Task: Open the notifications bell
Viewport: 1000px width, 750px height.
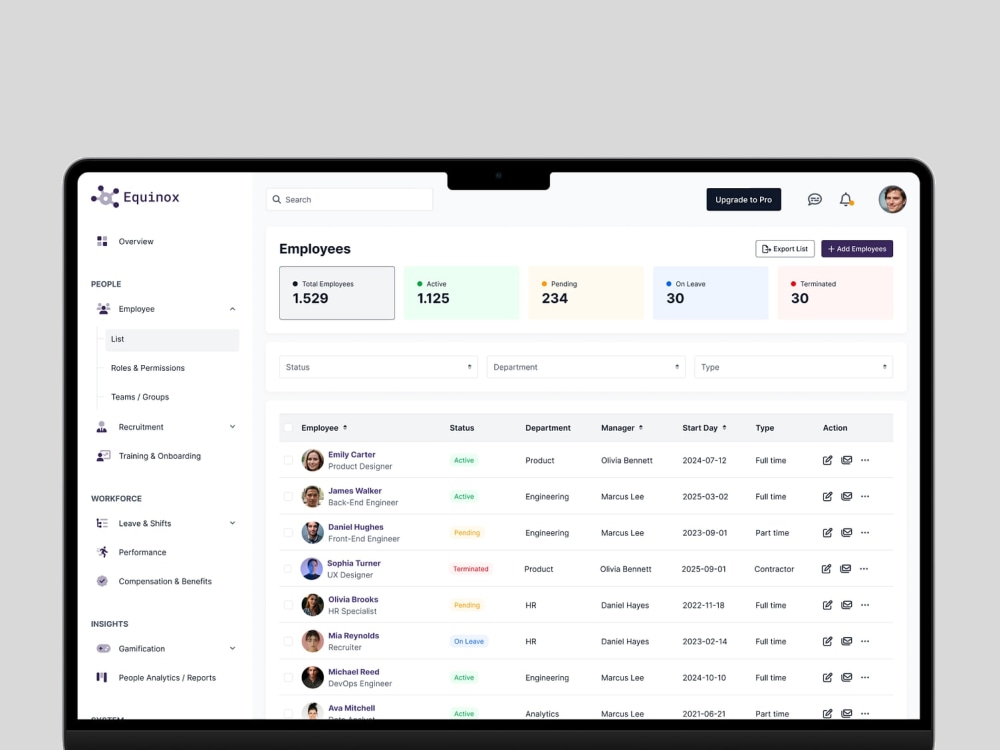Action: [846, 200]
